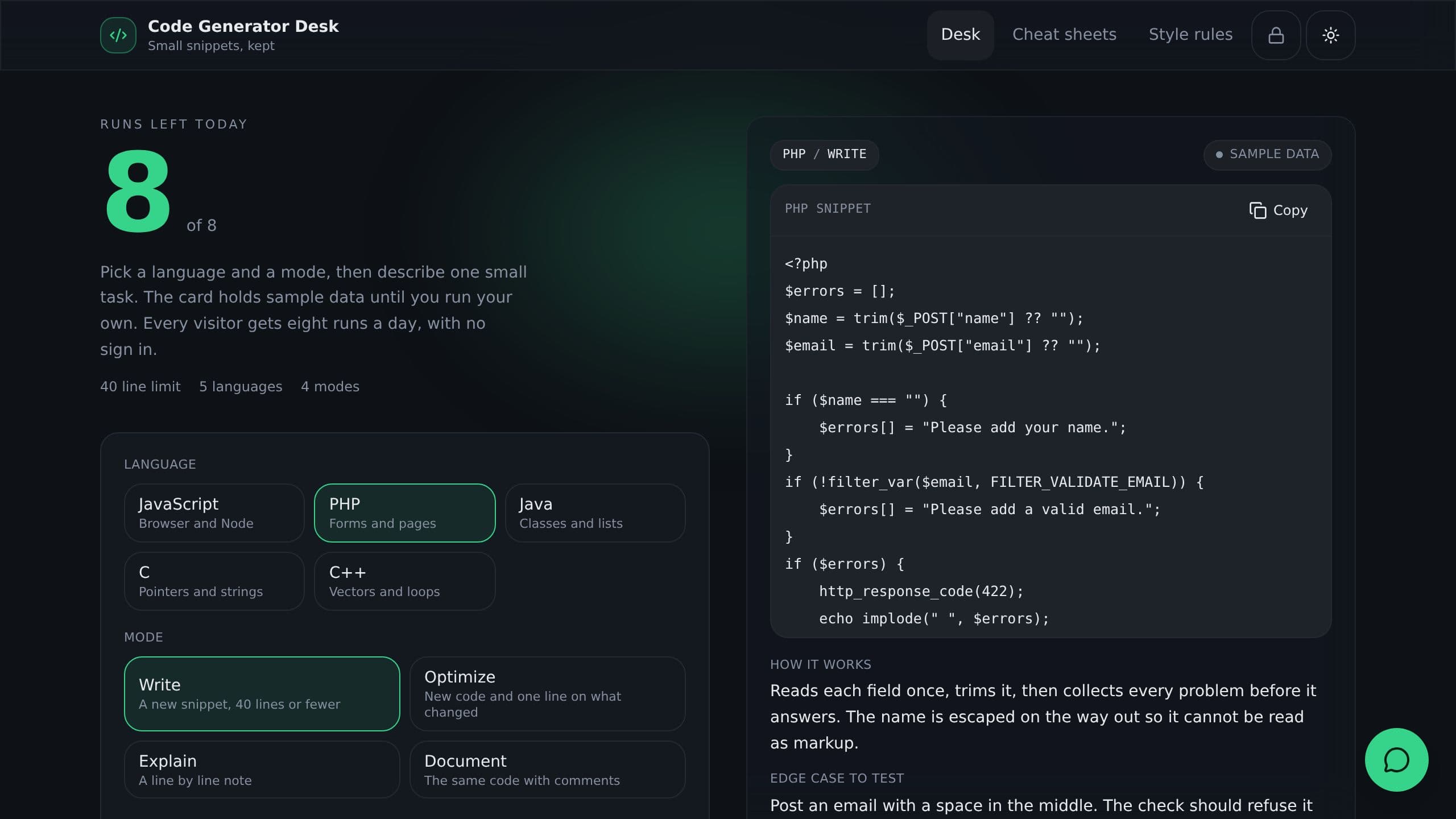
Task: Choose the Explain mode
Action: [262, 770]
